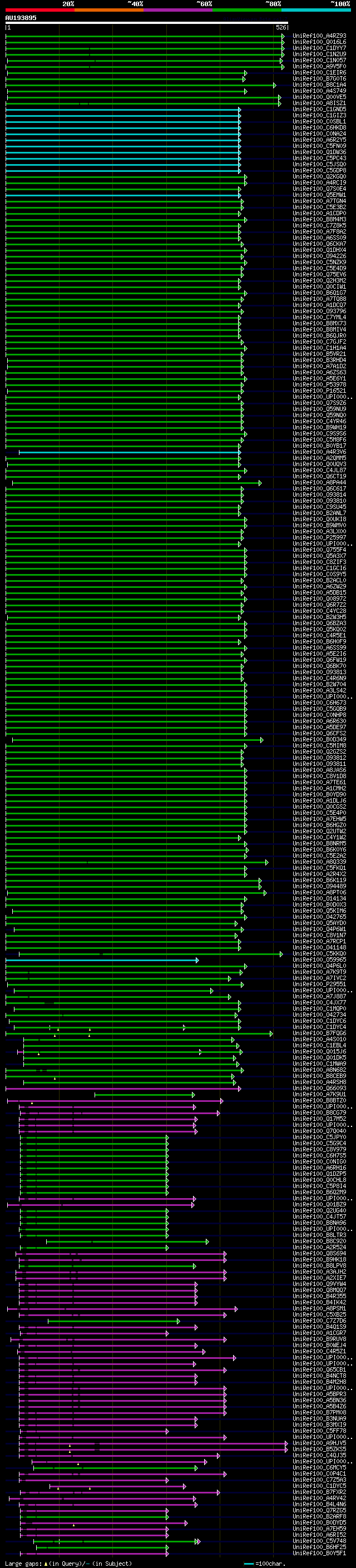Image resolution: width=356 pixels, height=1568 pixels.
Task: Click the UniRef100_Q4P6L0 label
Action: [319, 966]
